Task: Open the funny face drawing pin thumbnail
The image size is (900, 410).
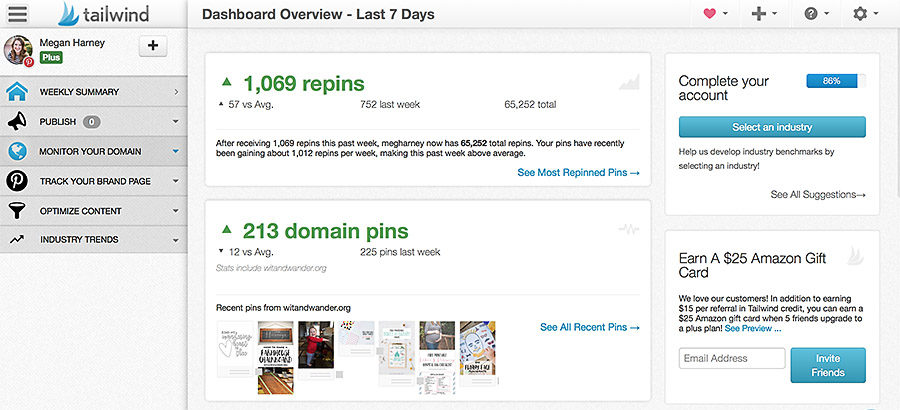Action: (x=478, y=348)
